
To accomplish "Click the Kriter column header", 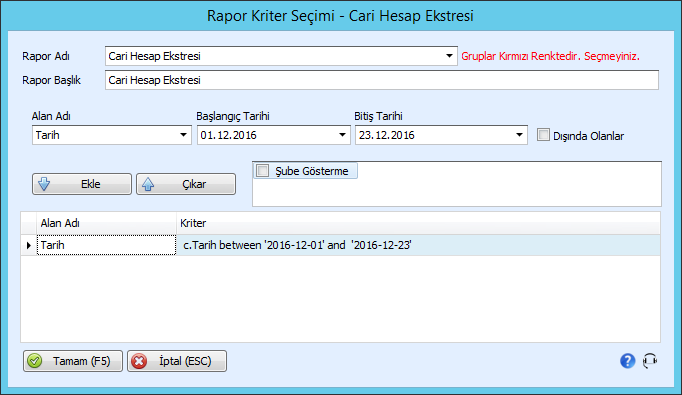I will [418, 223].
